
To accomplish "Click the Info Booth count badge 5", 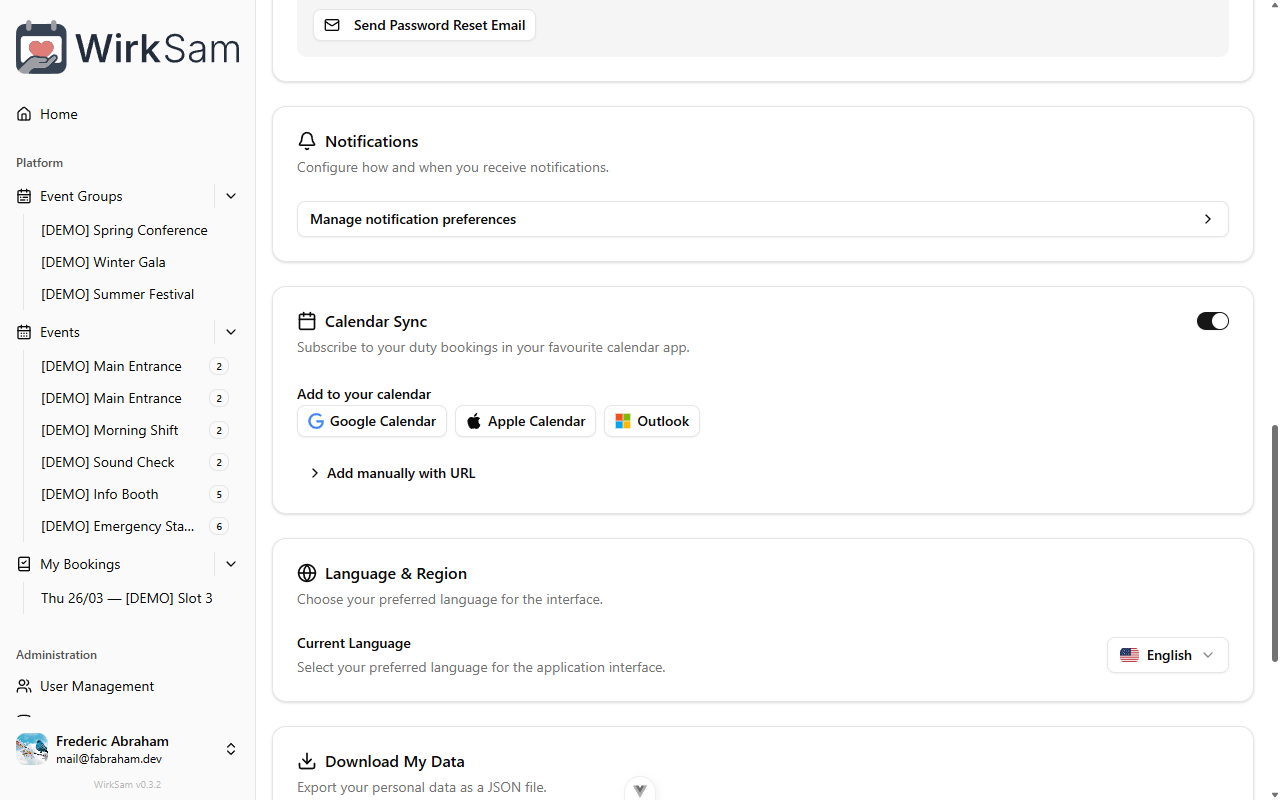I will pos(219,494).
